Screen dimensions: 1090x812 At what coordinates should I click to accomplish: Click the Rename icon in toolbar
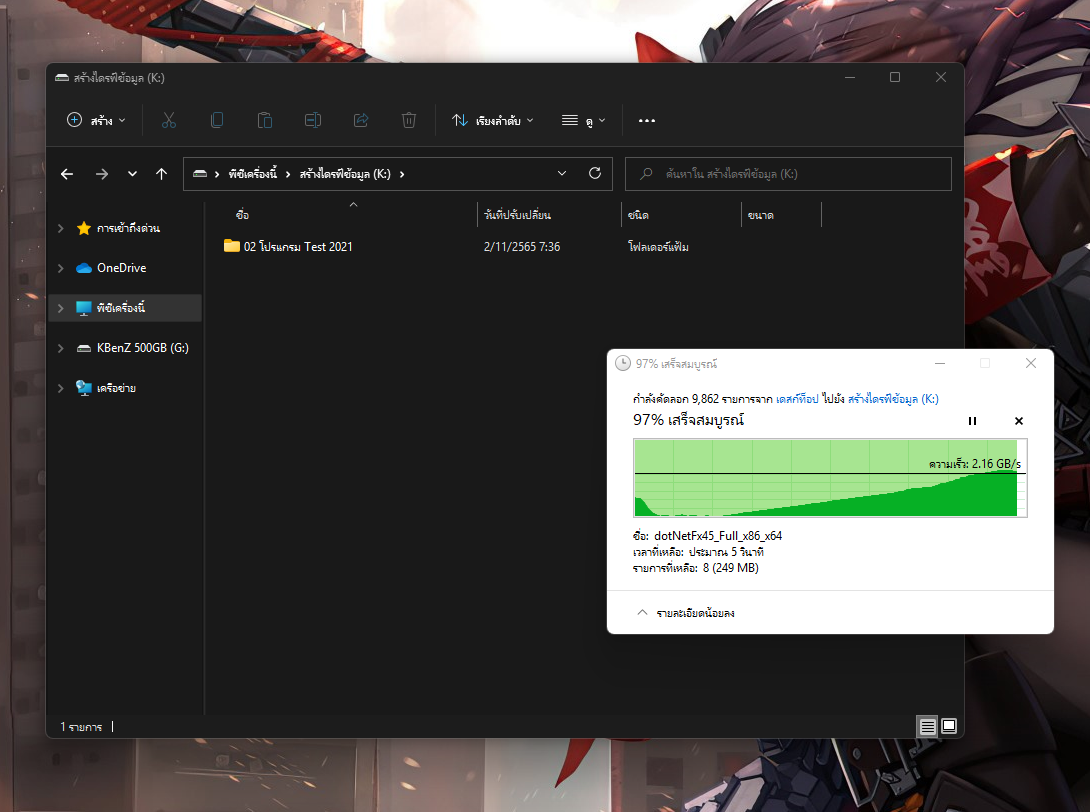[x=313, y=120]
